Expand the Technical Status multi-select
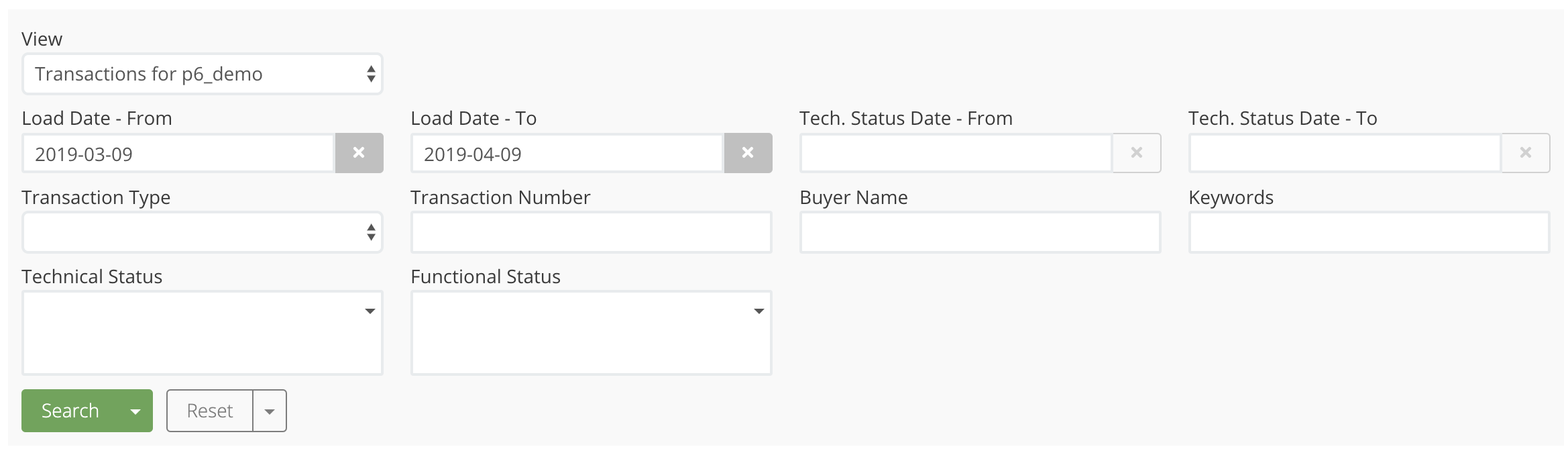The image size is (1568, 455). 370,311
